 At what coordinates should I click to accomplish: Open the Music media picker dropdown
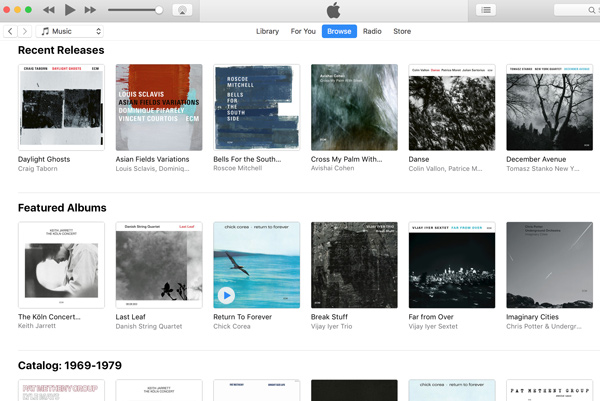pyautogui.click(x=70, y=31)
